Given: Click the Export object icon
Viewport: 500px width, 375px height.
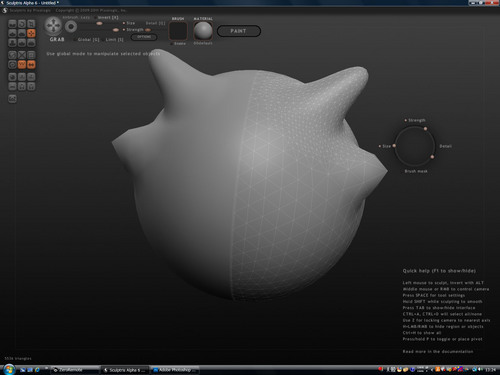Looking at the screenshot, I should tap(31, 86).
